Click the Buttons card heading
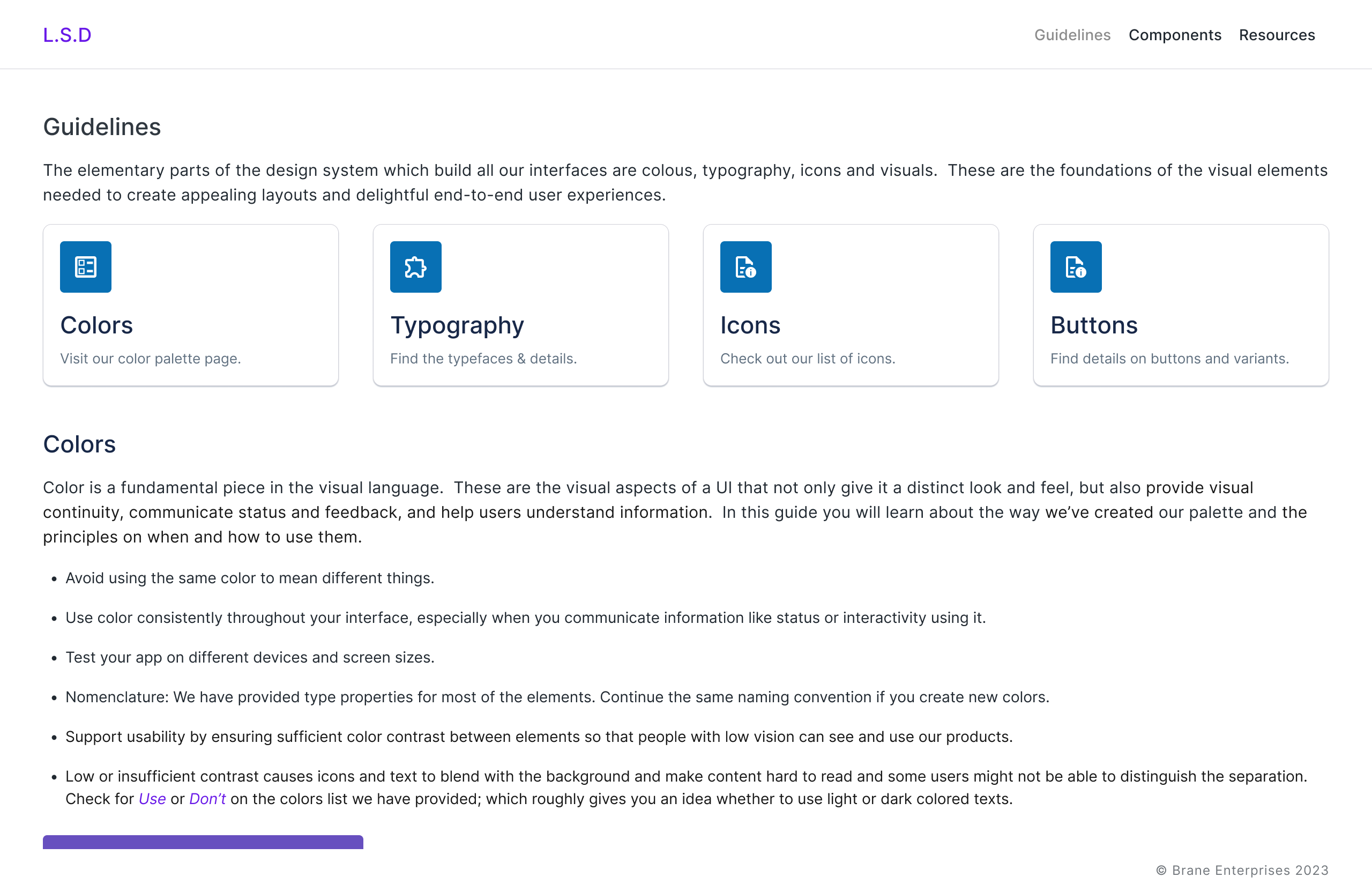 [x=1093, y=325]
